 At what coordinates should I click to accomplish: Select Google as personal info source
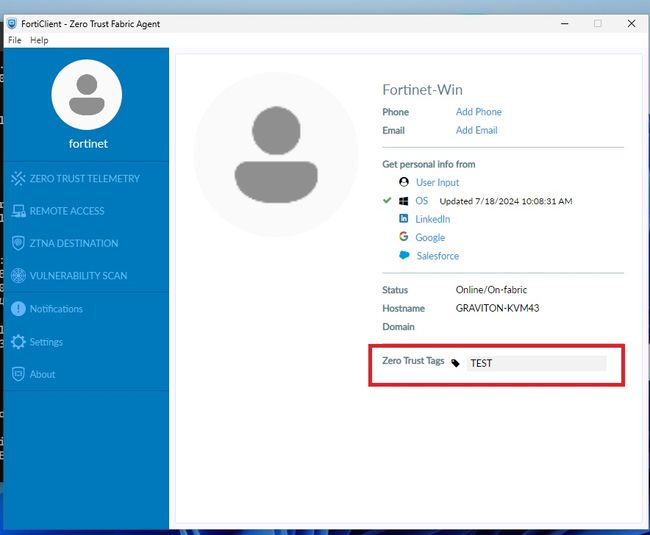tap(430, 237)
